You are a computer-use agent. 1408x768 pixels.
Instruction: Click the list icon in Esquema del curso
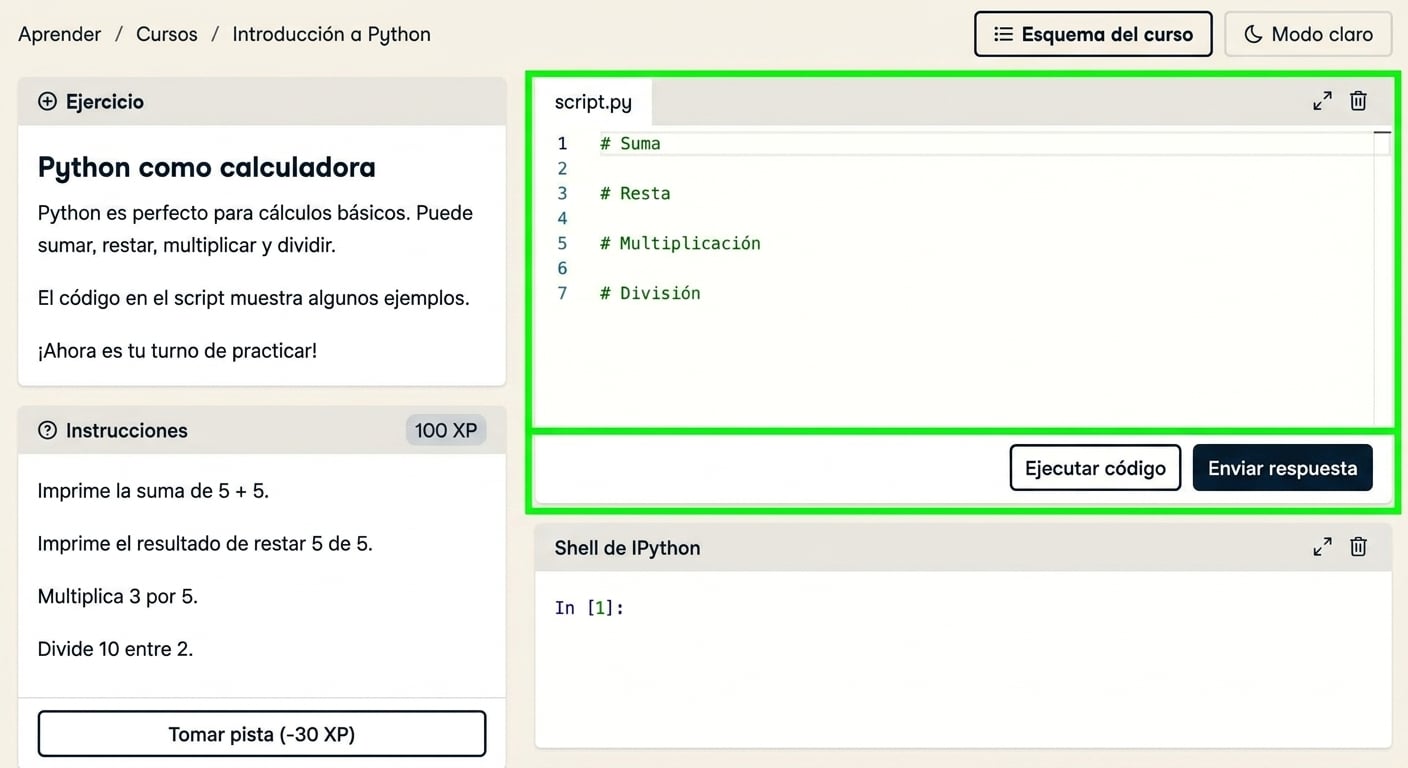click(1003, 34)
